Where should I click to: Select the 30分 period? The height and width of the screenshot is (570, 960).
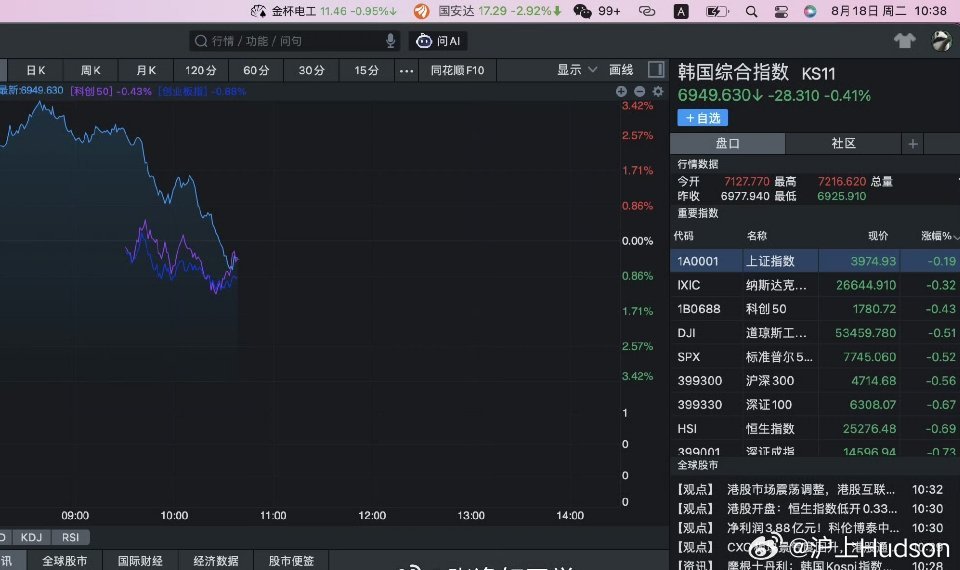(311, 70)
